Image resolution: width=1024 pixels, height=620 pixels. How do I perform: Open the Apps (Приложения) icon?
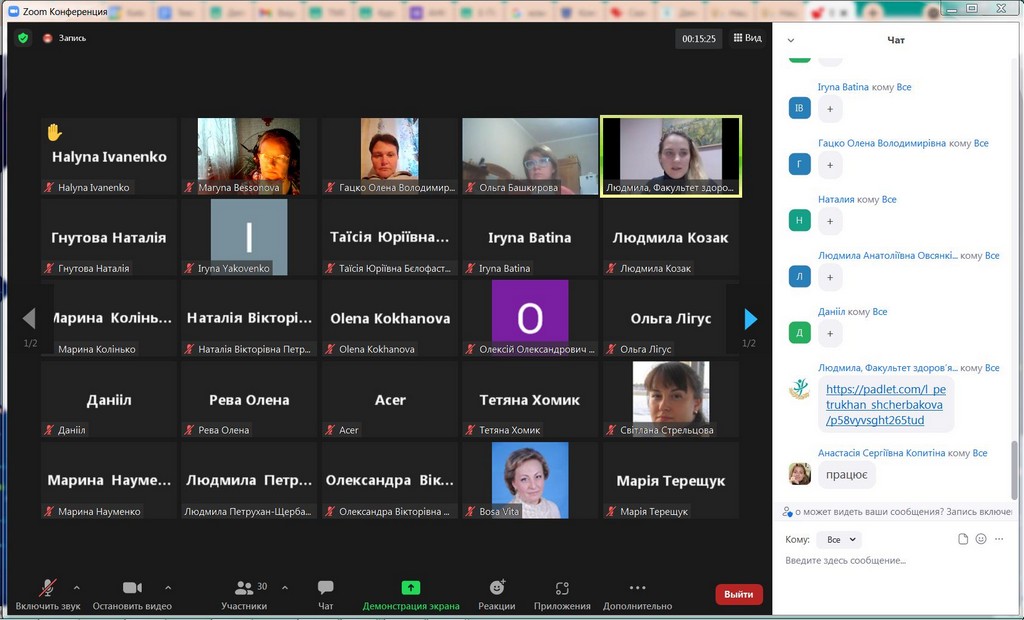(x=562, y=589)
